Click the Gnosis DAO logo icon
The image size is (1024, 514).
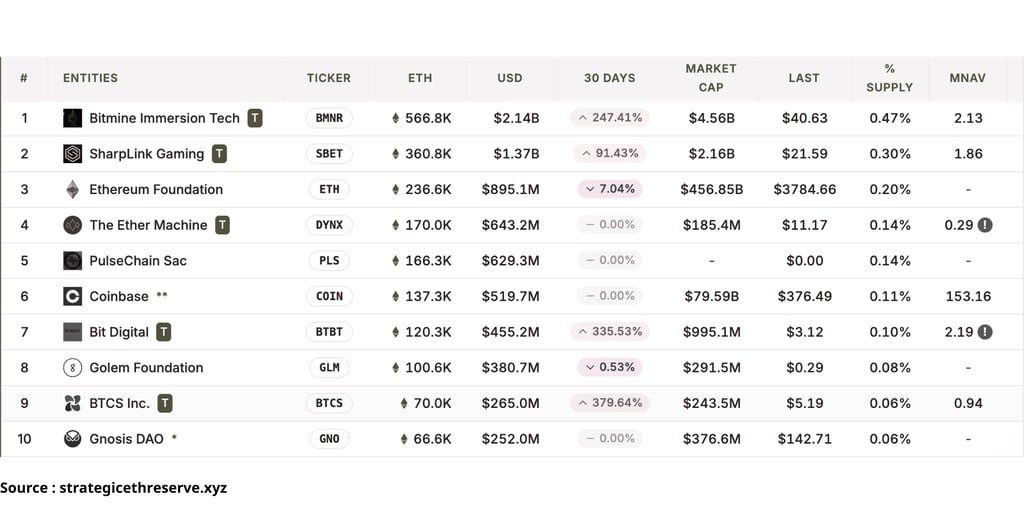click(x=72, y=439)
